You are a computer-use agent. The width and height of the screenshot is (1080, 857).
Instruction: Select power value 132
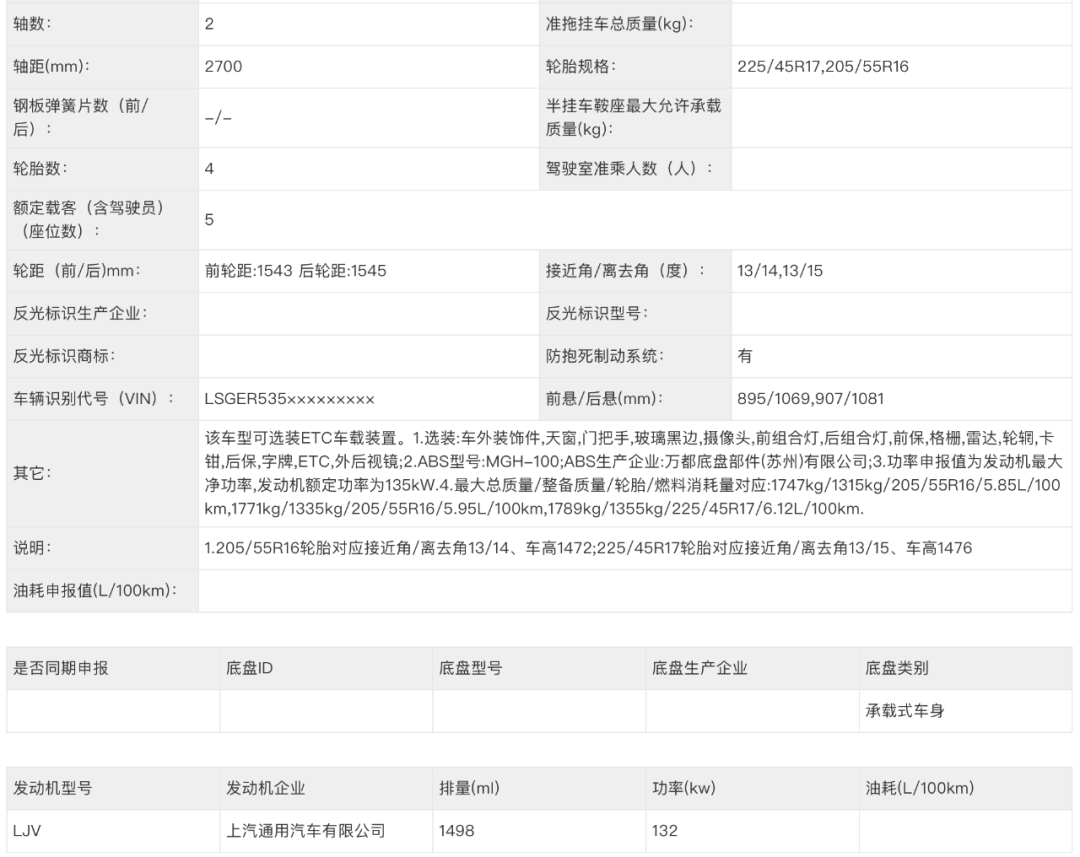coord(665,832)
